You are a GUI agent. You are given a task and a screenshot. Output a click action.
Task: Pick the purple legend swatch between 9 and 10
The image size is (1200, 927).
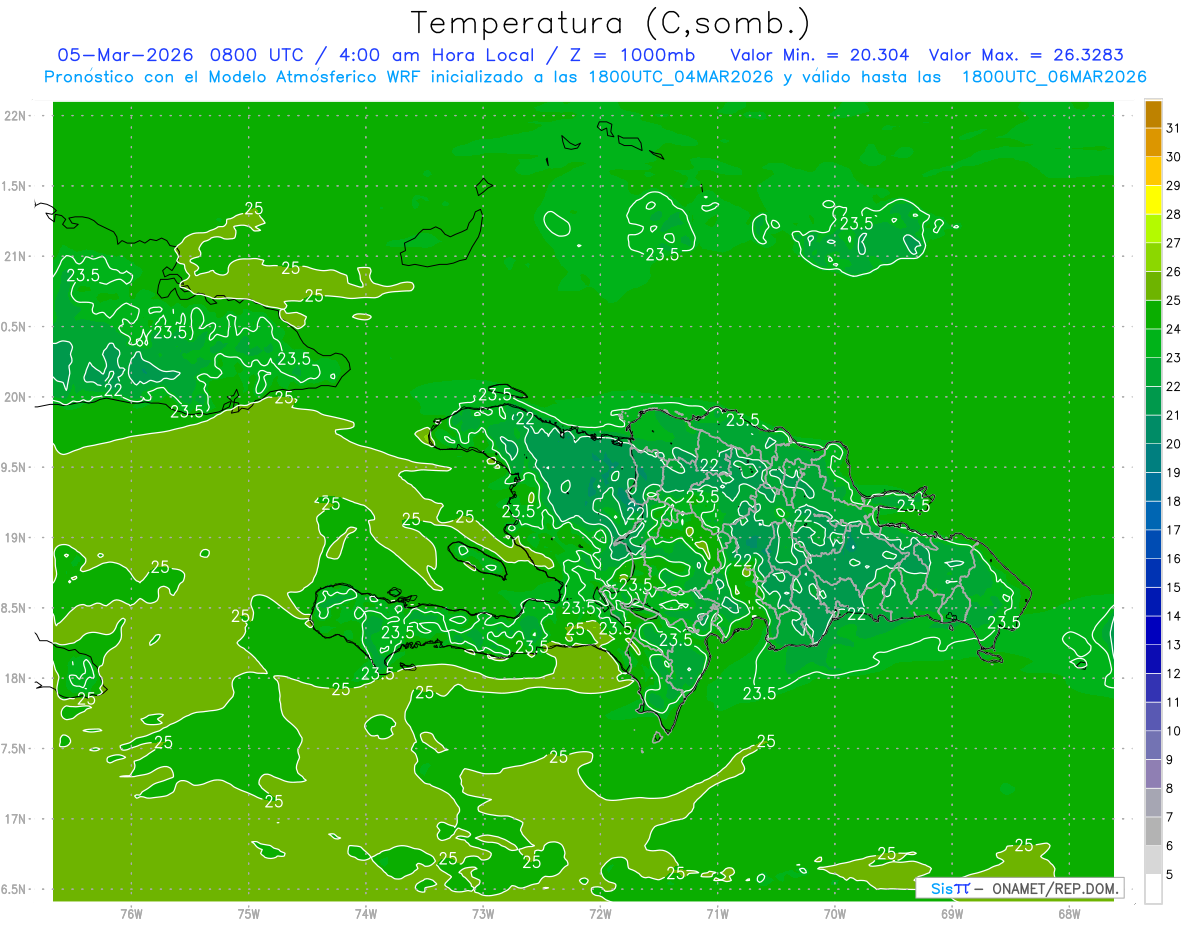(1153, 745)
